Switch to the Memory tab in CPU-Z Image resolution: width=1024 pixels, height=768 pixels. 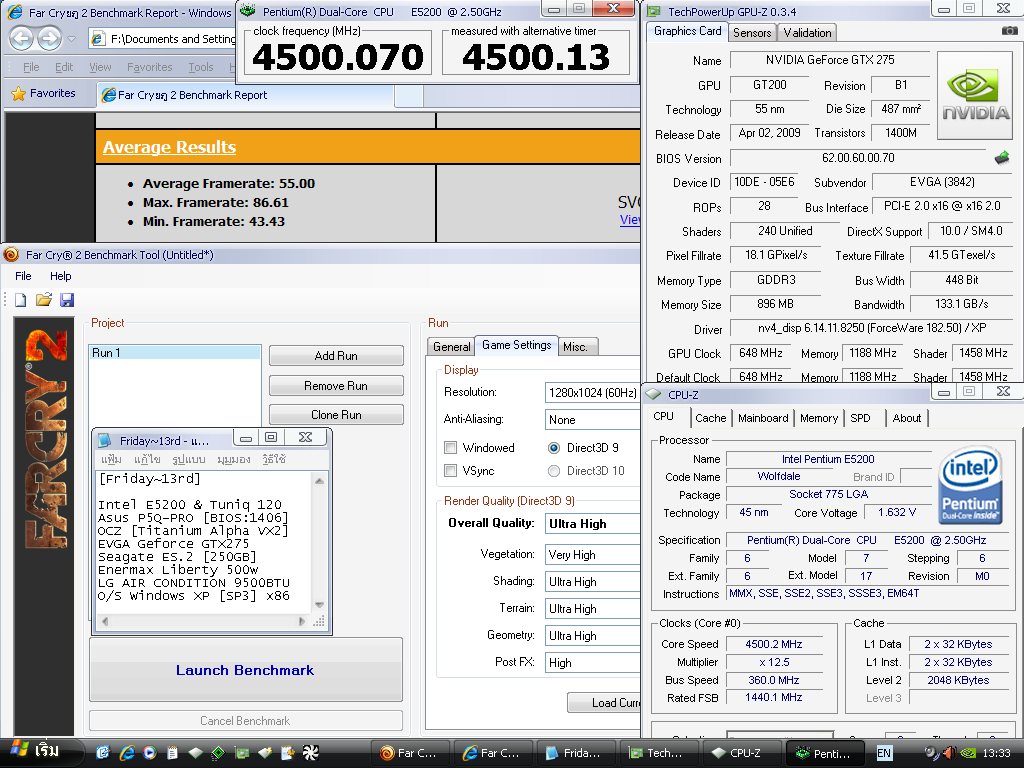coord(819,418)
